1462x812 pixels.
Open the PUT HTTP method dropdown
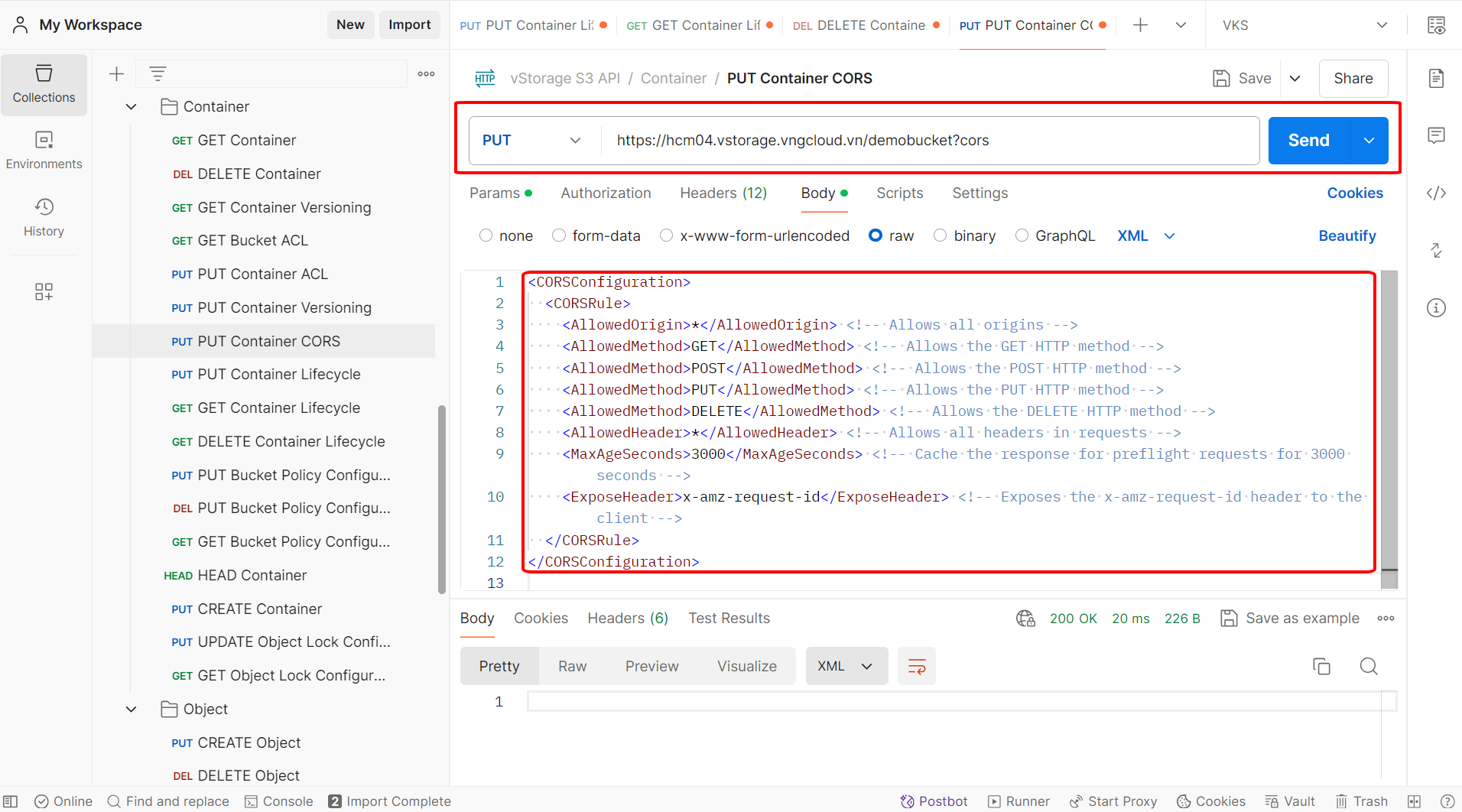[531, 141]
